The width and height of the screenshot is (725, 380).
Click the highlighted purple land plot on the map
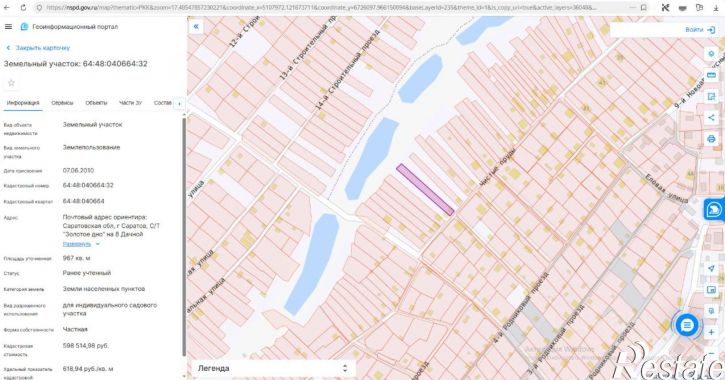click(x=425, y=190)
